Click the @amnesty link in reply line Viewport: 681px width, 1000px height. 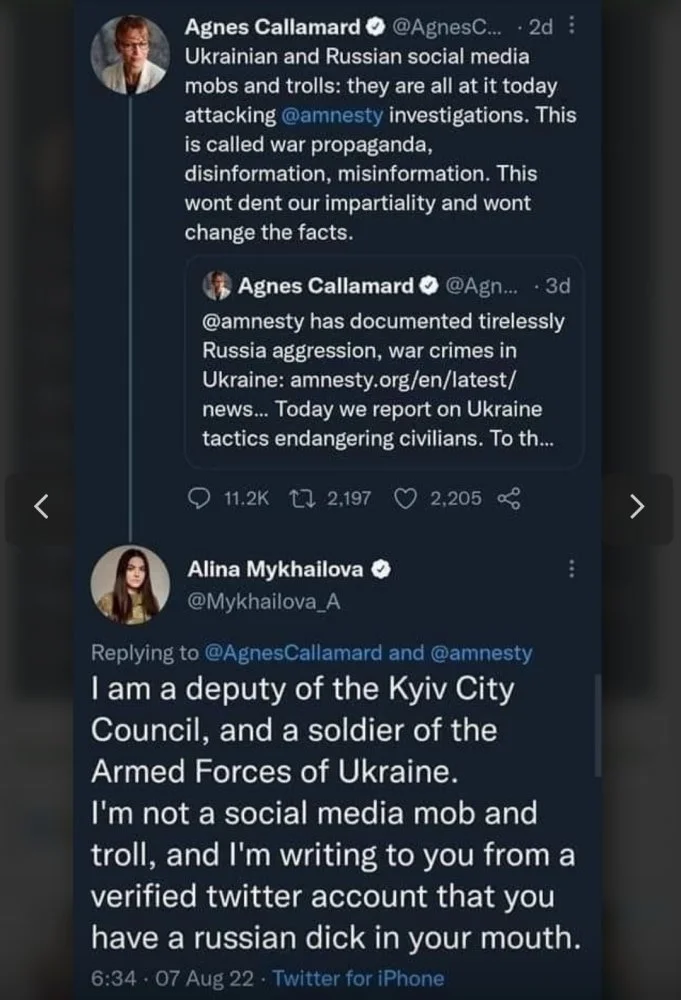pos(482,653)
